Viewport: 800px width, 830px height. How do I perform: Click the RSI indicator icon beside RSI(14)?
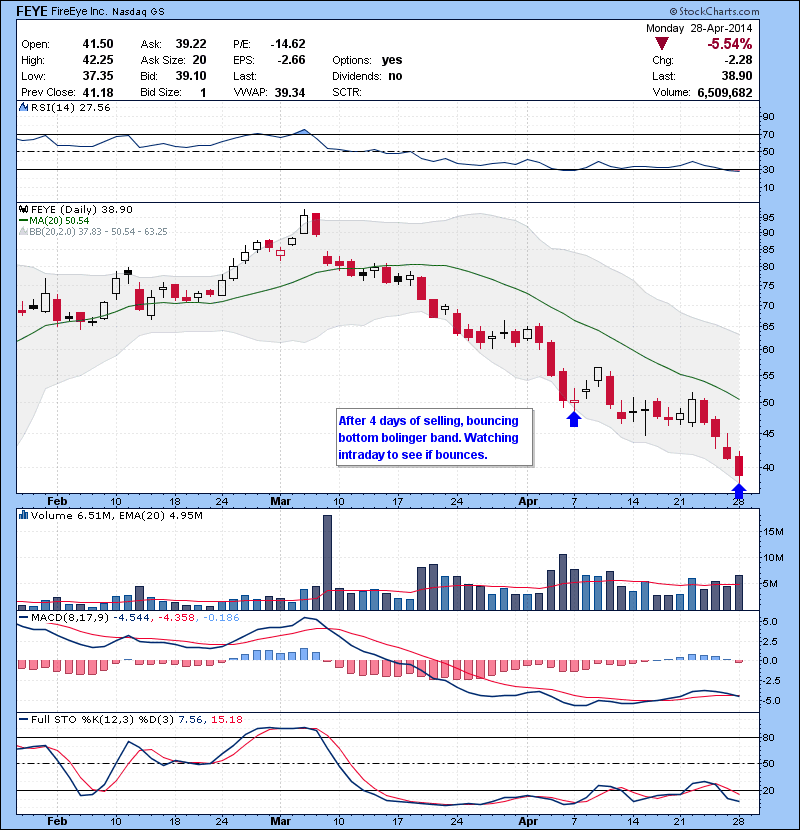[x=23, y=107]
